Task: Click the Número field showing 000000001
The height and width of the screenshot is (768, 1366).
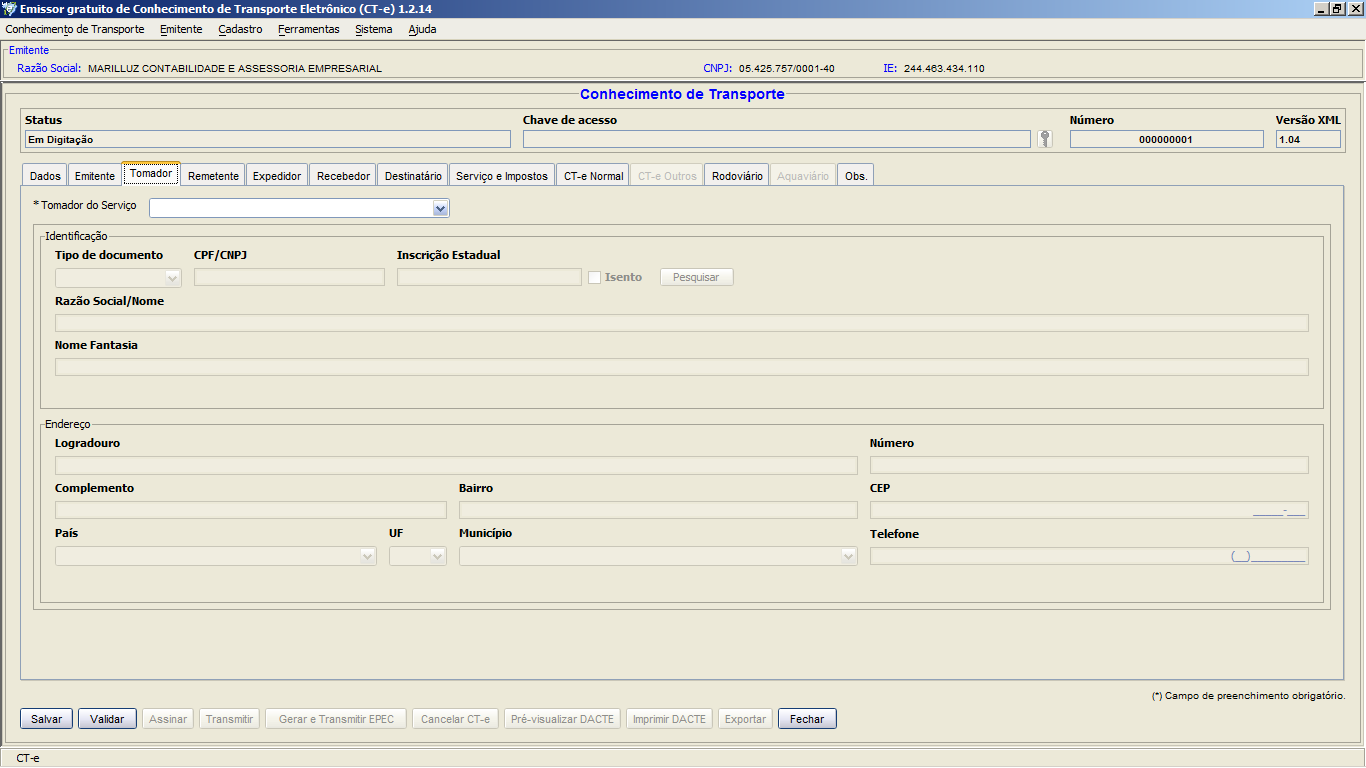Action: coord(1166,139)
